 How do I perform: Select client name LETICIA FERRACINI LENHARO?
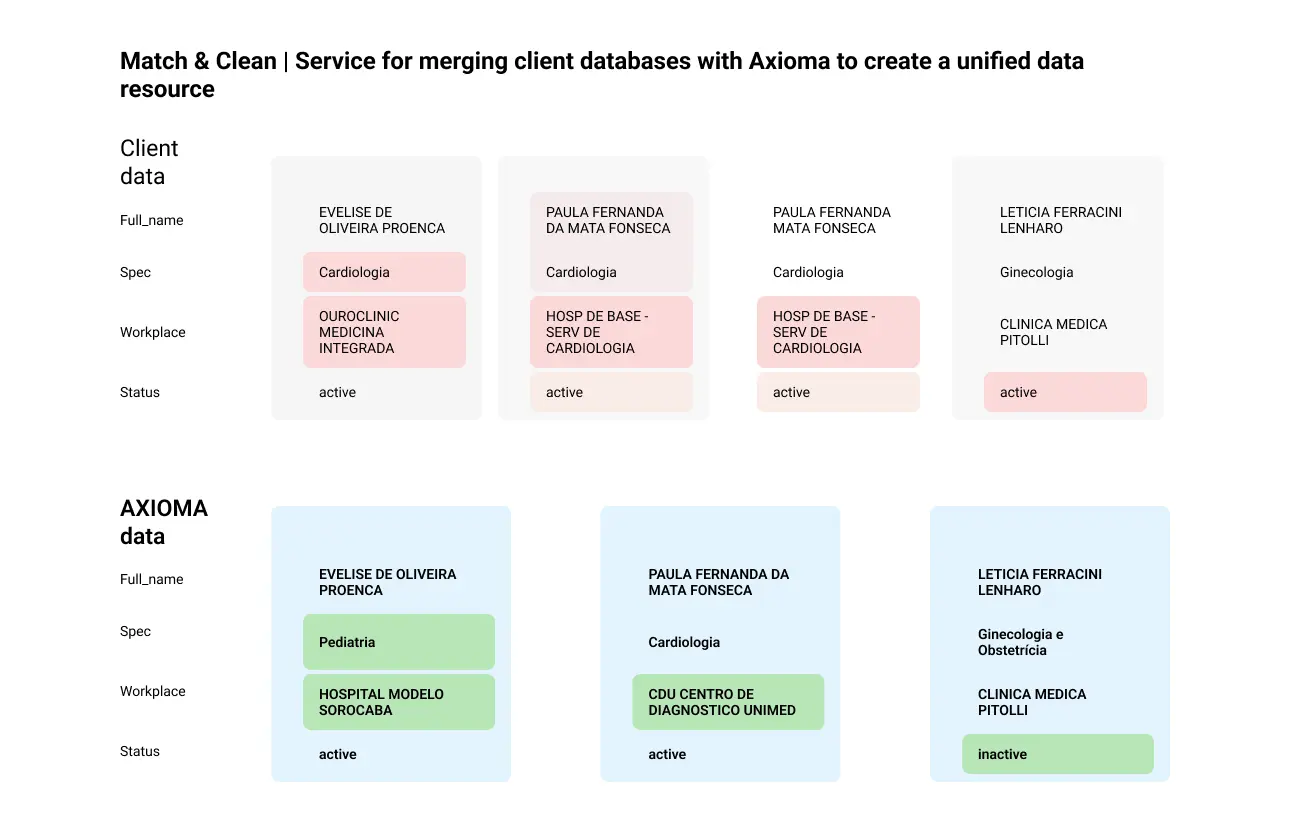pos(1061,220)
